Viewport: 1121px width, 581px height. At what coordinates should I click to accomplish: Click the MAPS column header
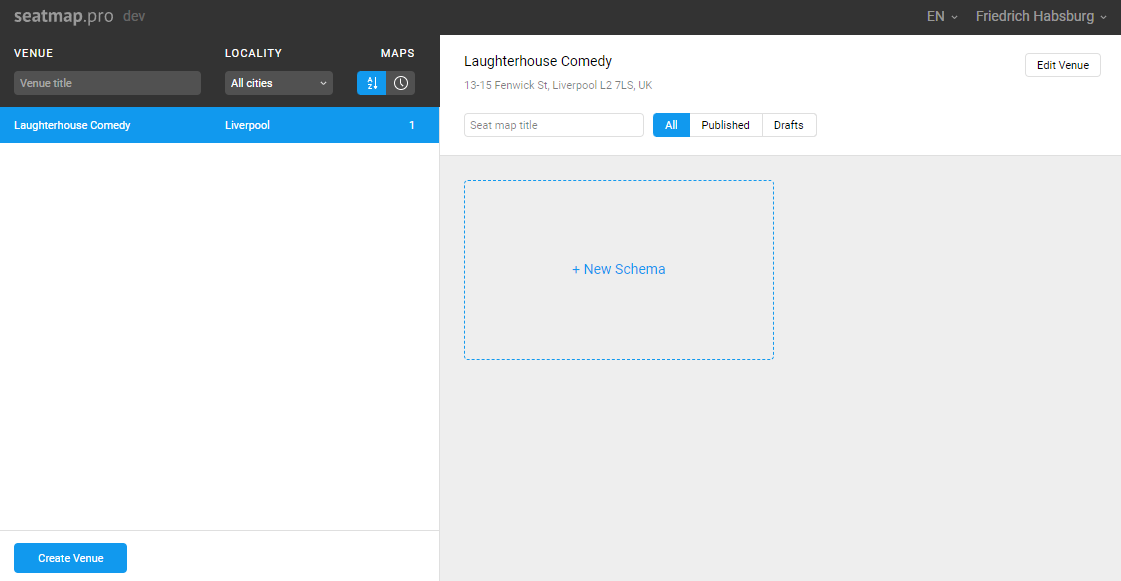pos(397,53)
